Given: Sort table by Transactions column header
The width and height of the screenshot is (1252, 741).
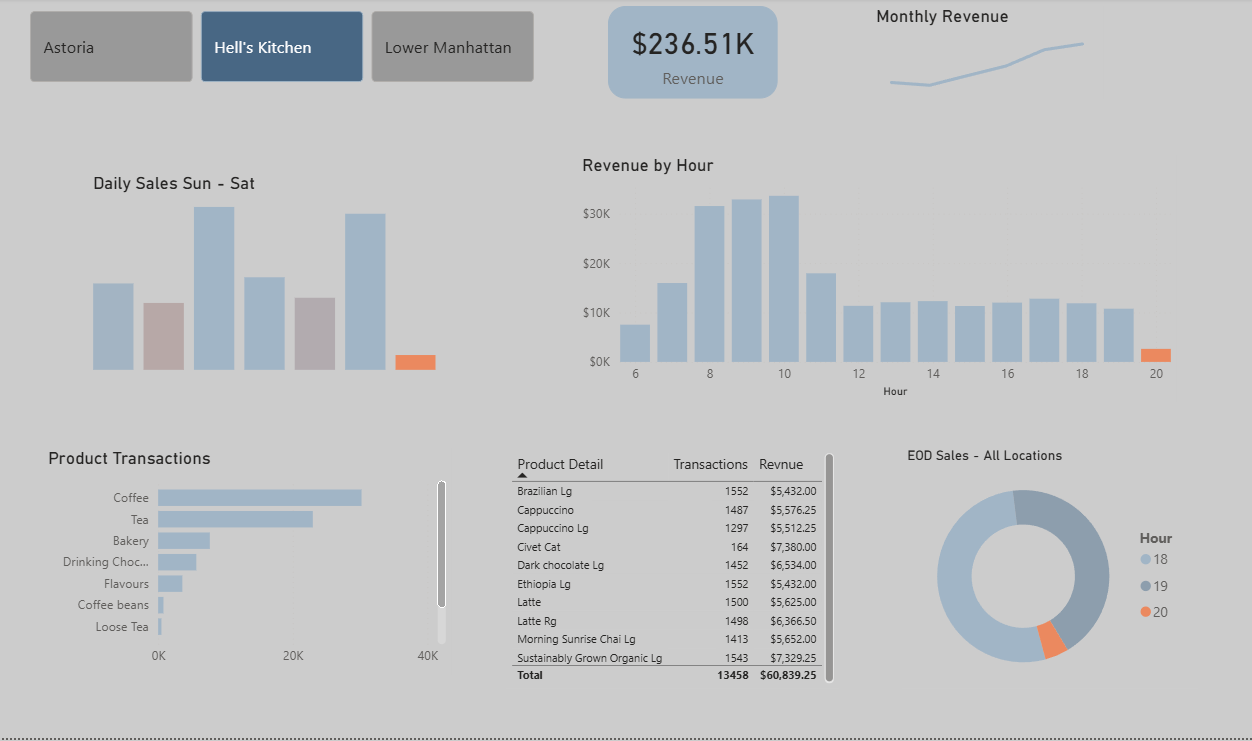Looking at the screenshot, I should pos(710,464).
